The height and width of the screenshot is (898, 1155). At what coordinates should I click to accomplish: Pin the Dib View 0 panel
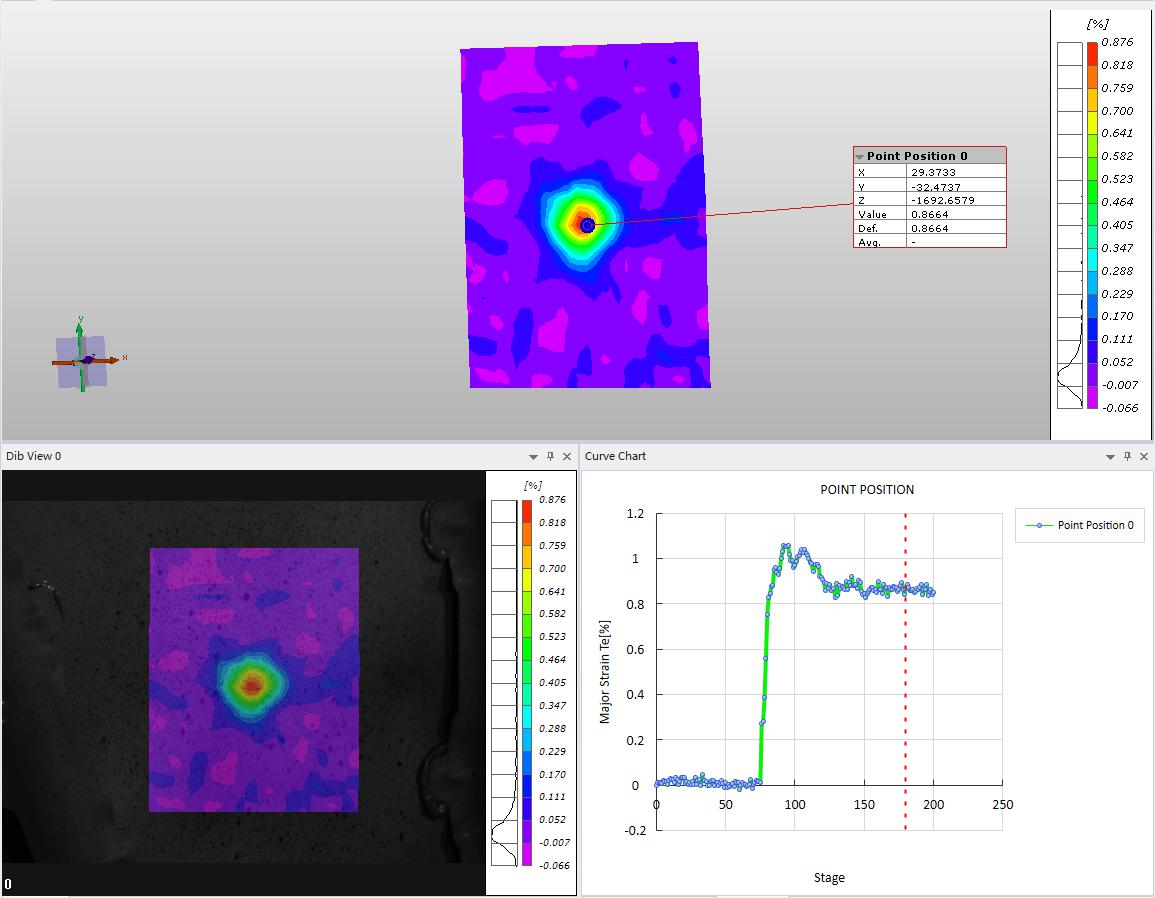(550, 456)
